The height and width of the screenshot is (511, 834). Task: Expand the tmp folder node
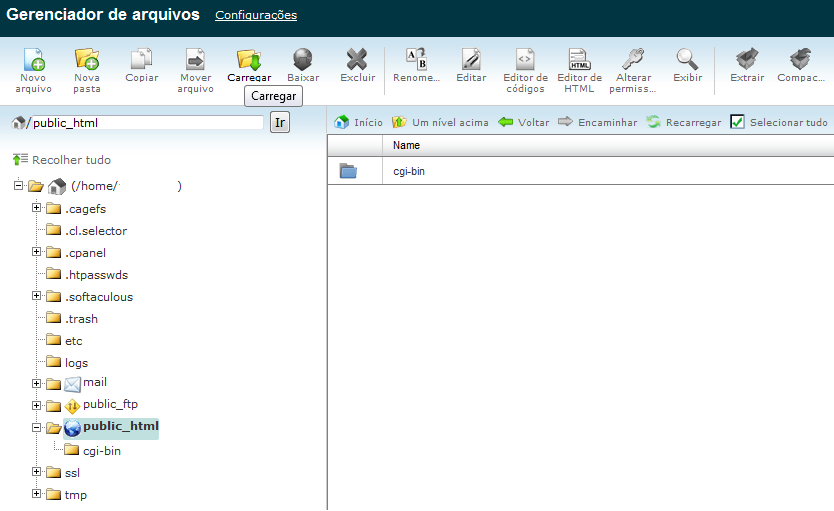point(36,493)
